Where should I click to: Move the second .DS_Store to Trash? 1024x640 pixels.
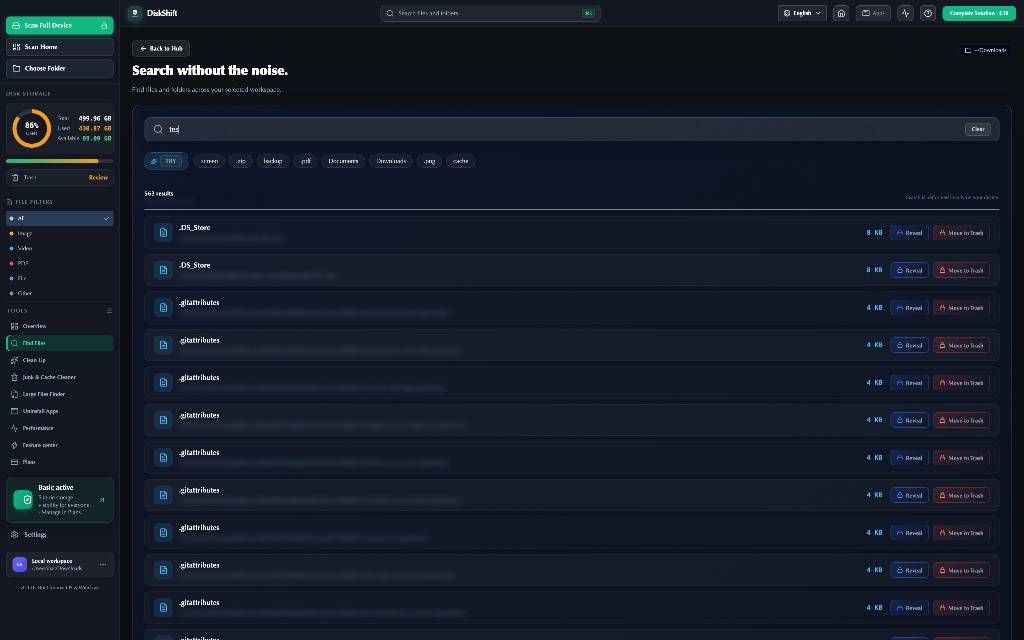(x=961, y=270)
